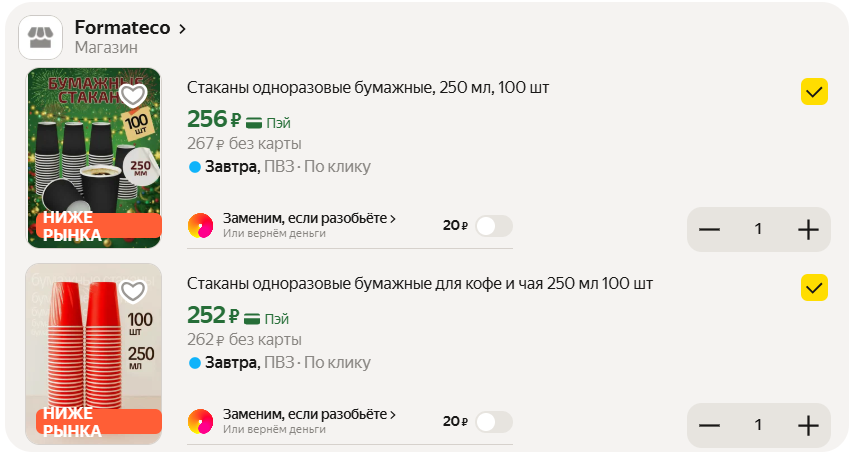This screenshot has width=854, height=457.
Task: Decrease quantity of the 252 ₽ cups
Action: (710, 425)
